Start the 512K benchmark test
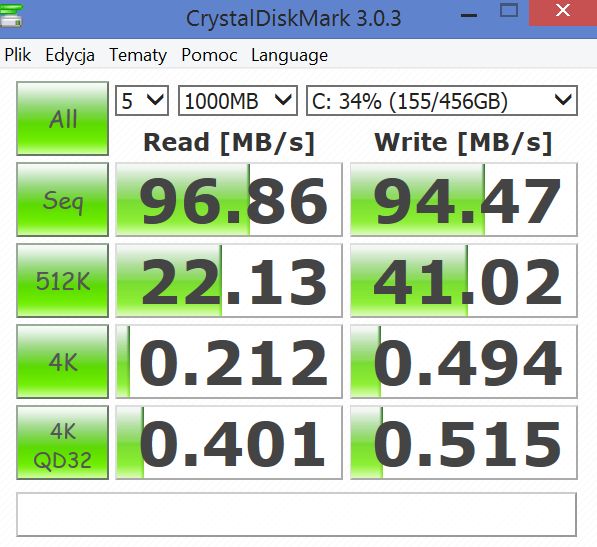 tap(62, 281)
